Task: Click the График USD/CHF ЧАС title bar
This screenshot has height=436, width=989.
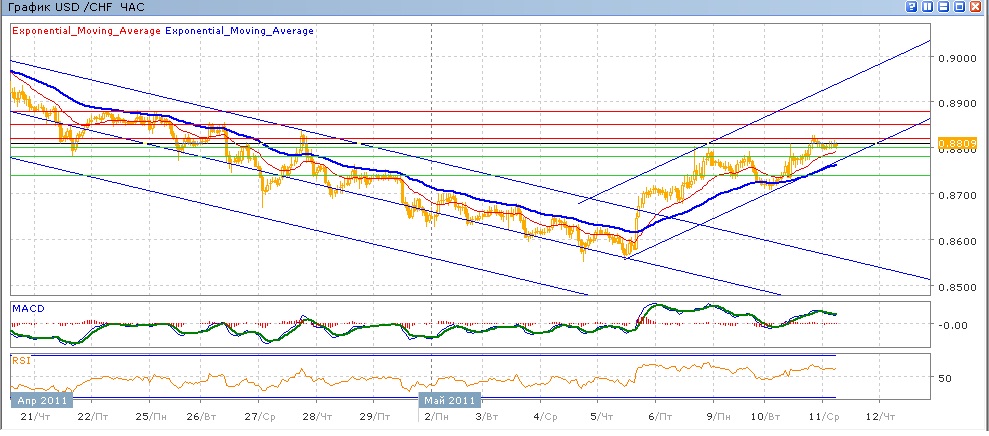Action: 60,7
